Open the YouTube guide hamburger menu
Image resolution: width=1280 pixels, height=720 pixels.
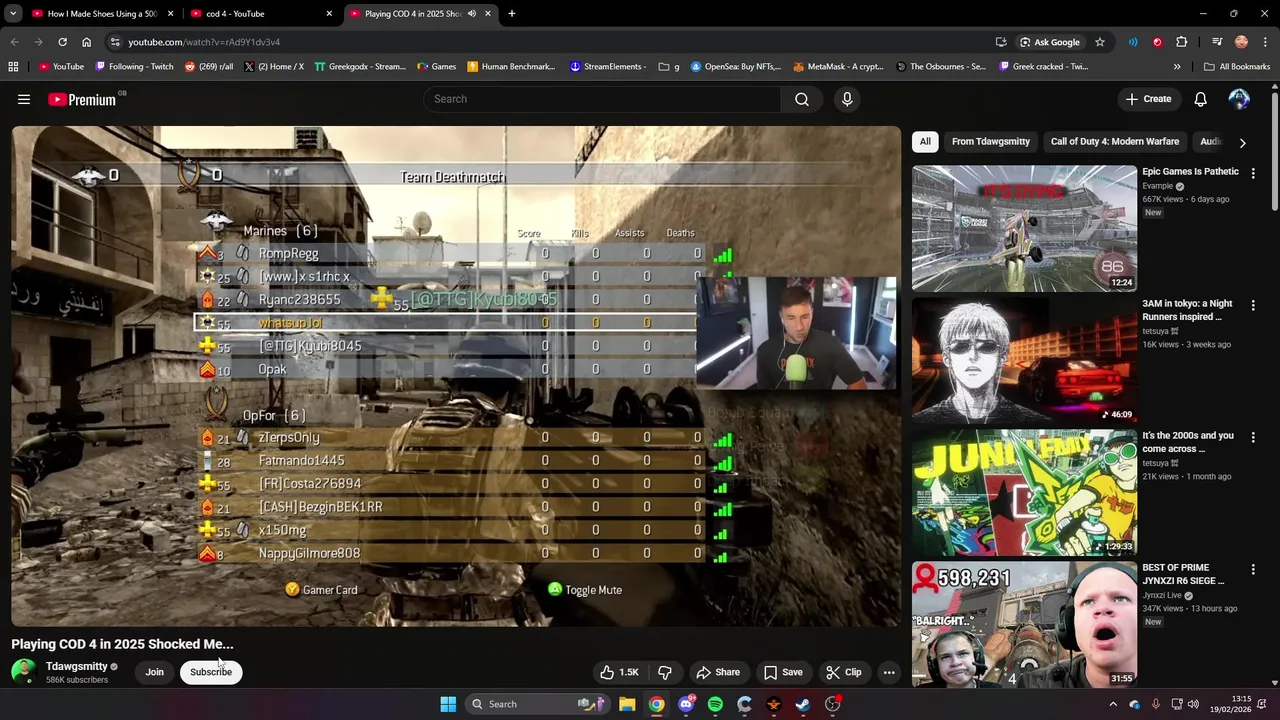pyautogui.click(x=24, y=99)
